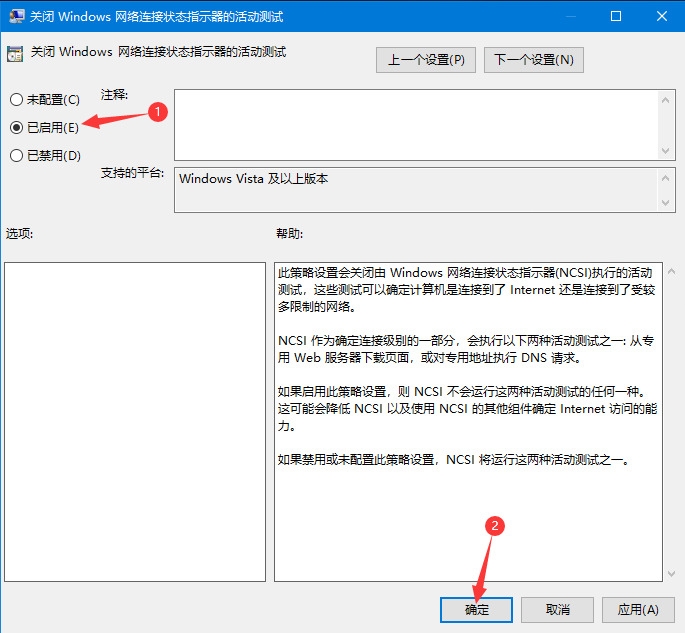This screenshot has width=685, height=633.
Task: Jump to 下一个设置(N)
Action: click(x=534, y=60)
